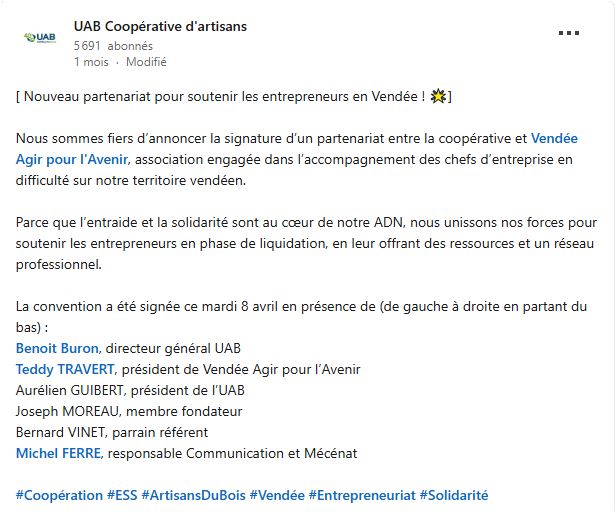
Task: Click the 'Modifié' edited label
Action: 146,62
